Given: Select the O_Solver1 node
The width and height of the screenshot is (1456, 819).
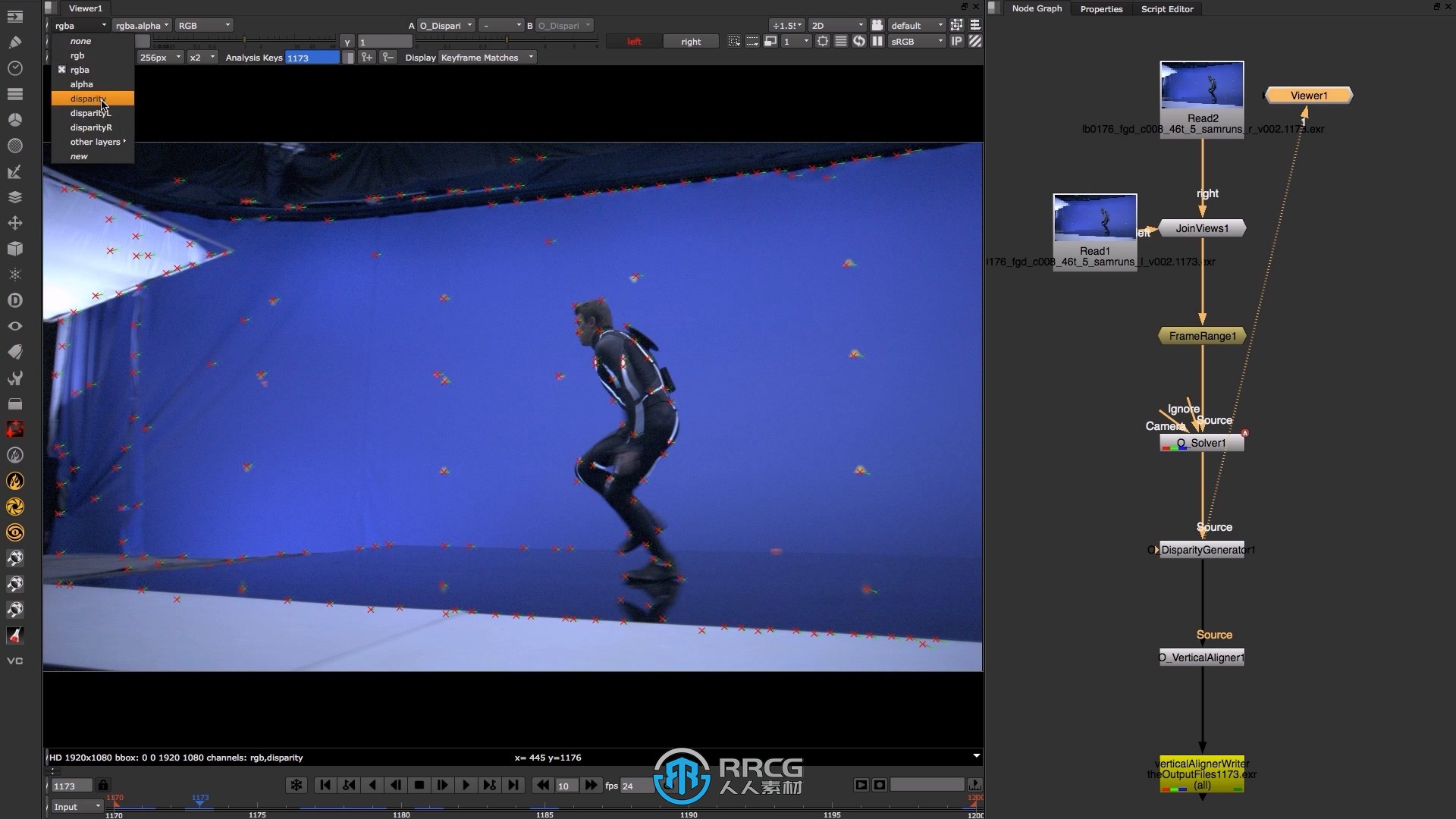Looking at the screenshot, I should (1202, 443).
